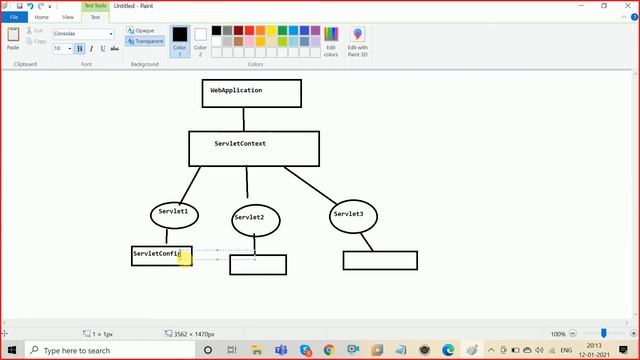Open the notification center icon

[623, 350]
